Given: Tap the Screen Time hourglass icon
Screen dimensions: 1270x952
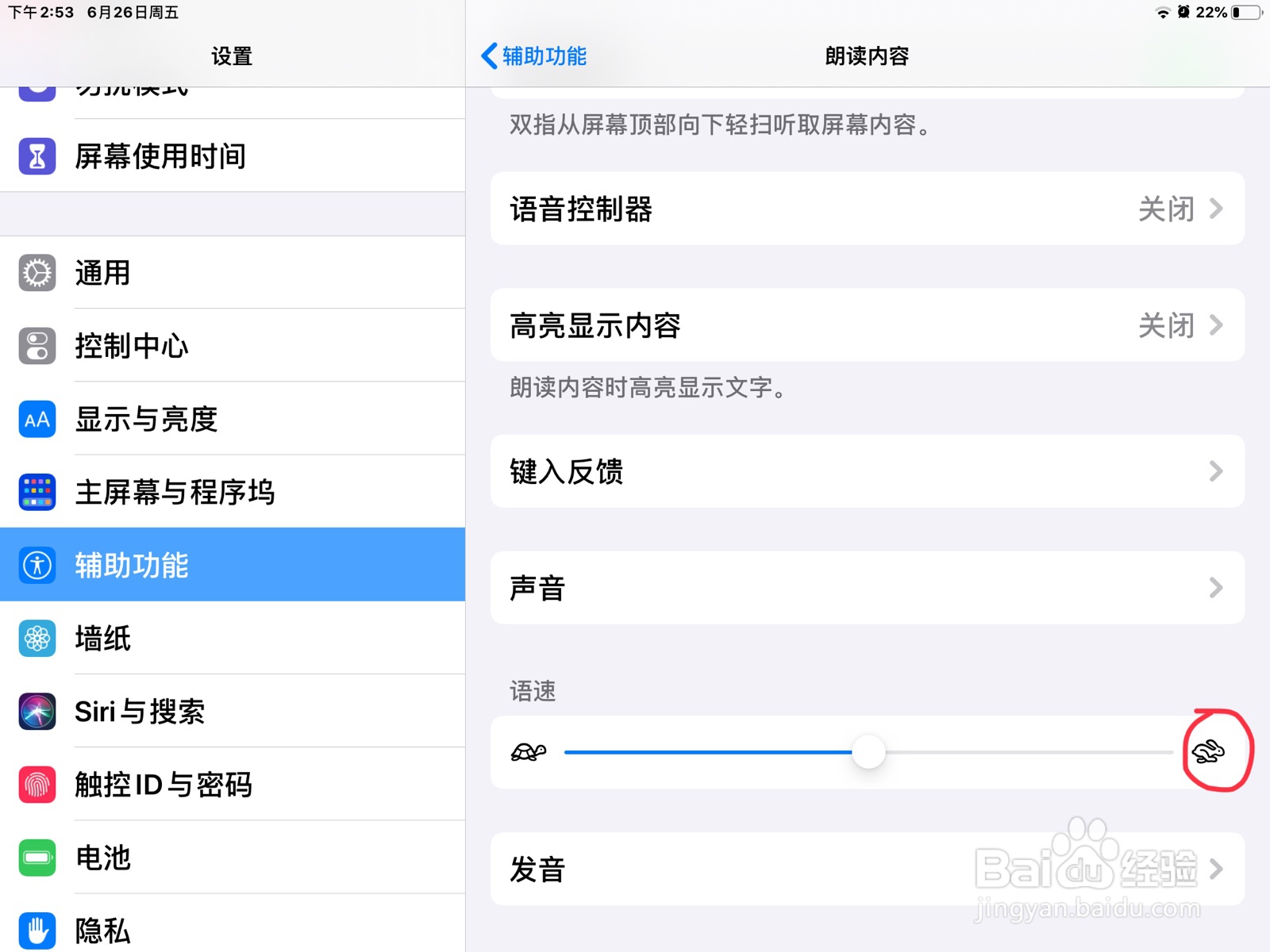Looking at the screenshot, I should [x=37, y=156].
